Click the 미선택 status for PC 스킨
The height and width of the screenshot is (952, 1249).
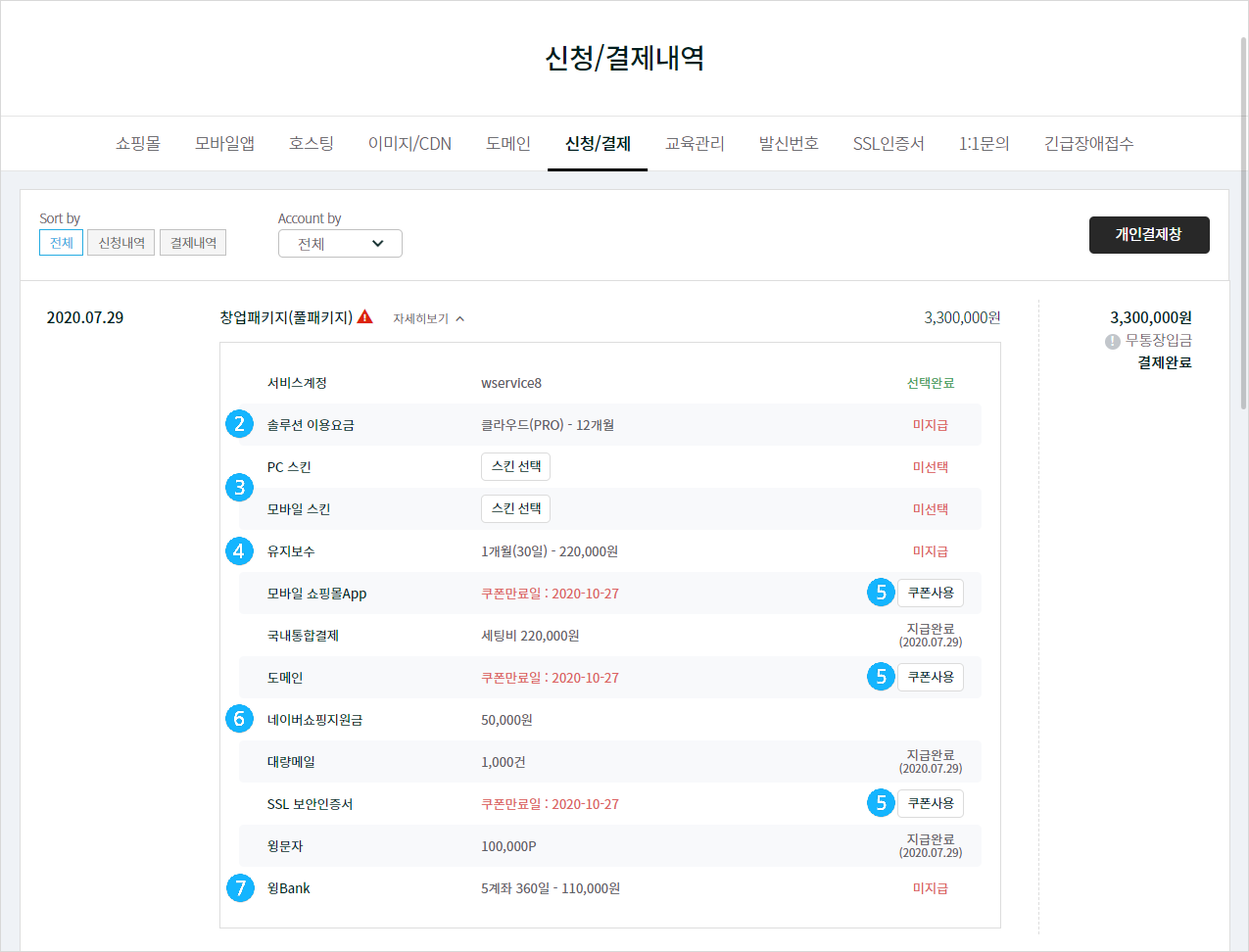point(931,467)
